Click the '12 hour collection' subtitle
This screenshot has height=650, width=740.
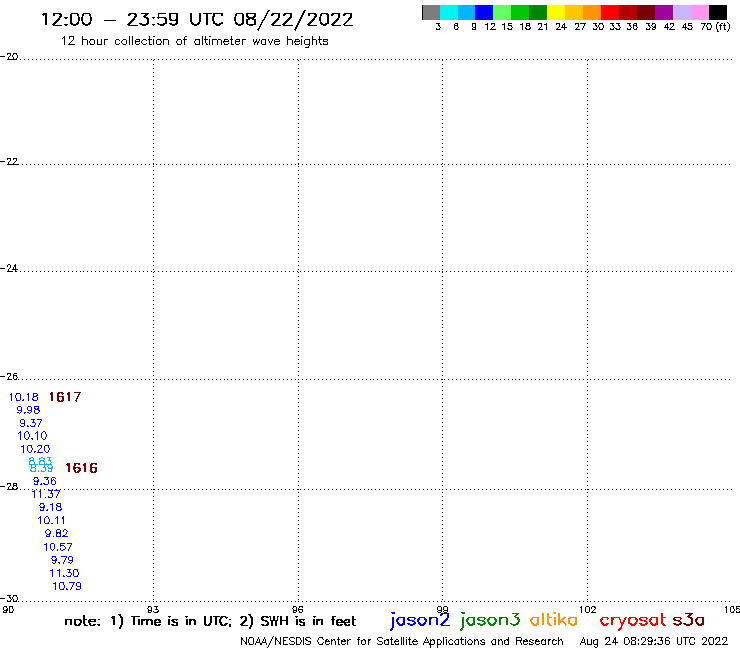(194, 41)
